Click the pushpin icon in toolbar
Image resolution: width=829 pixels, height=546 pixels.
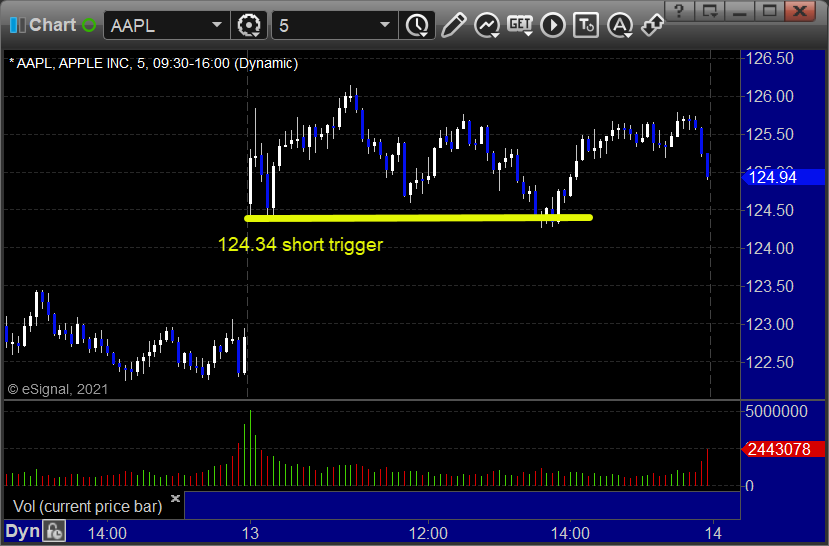pyautogui.click(x=652, y=24)
